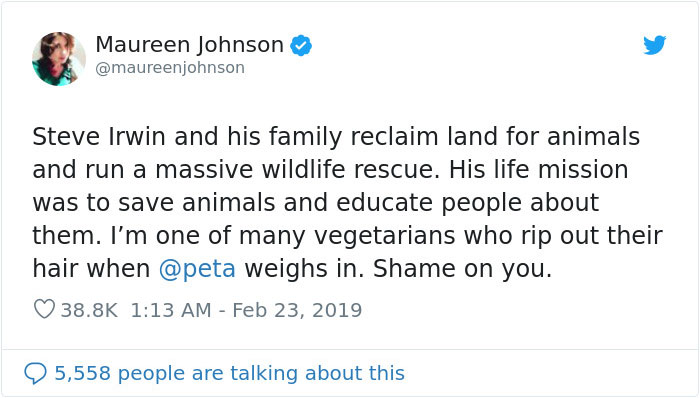Screen dimensions: 700x398
Task: Click the blue verified checkmark badge
Action: click(x=301, y=46)
